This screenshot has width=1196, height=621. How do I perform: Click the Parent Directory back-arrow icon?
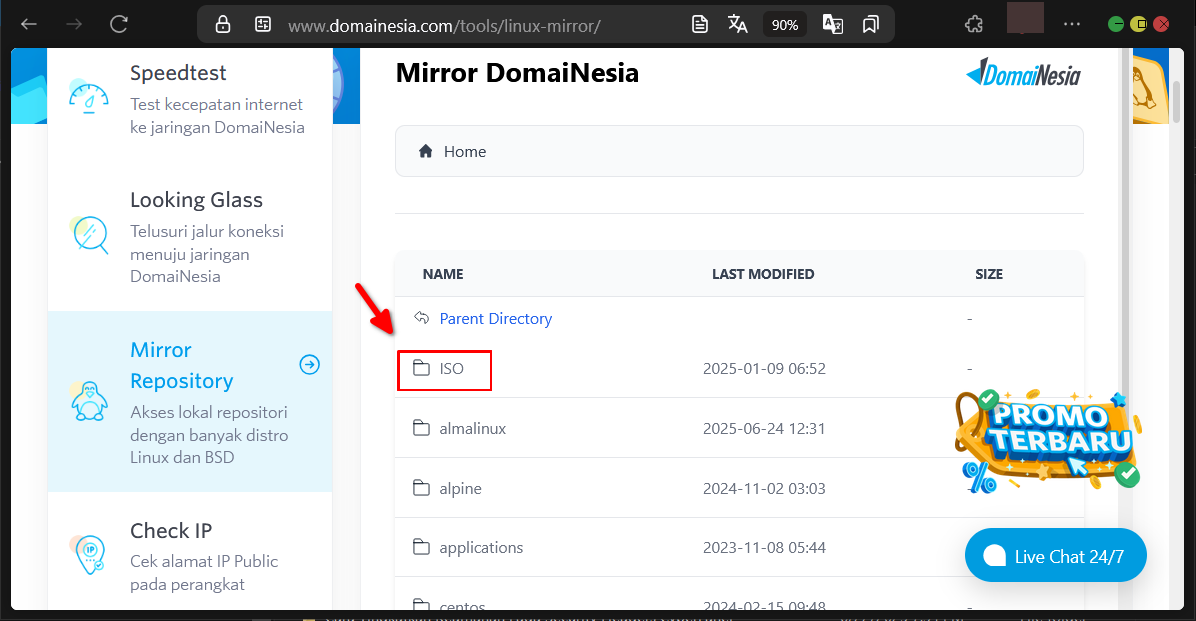[x=421, y=317]
